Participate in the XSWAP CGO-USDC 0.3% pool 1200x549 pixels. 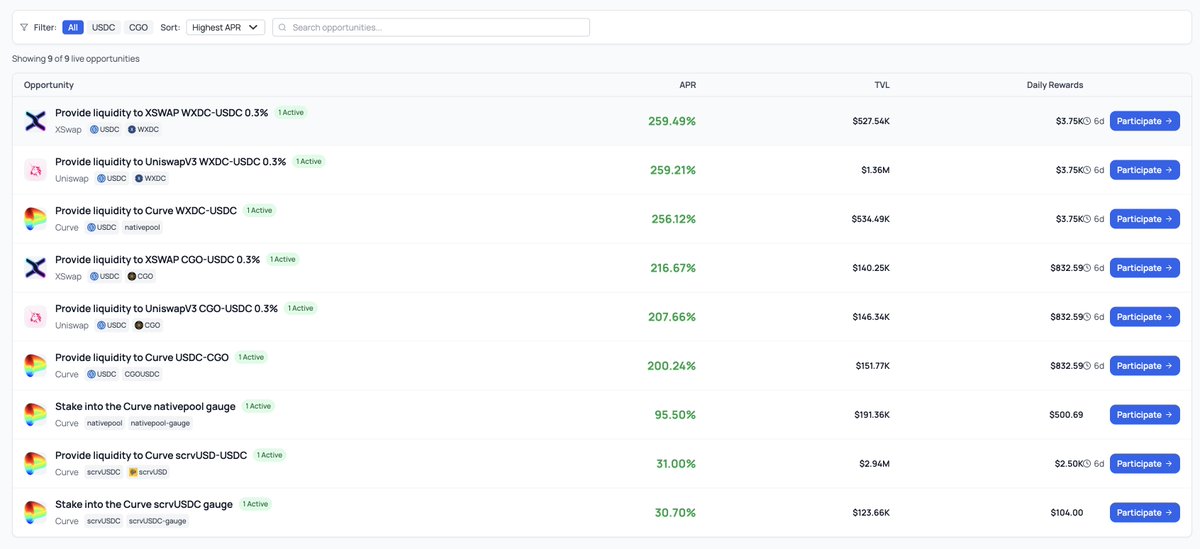pyautogui.click(x=1144, y=268)
